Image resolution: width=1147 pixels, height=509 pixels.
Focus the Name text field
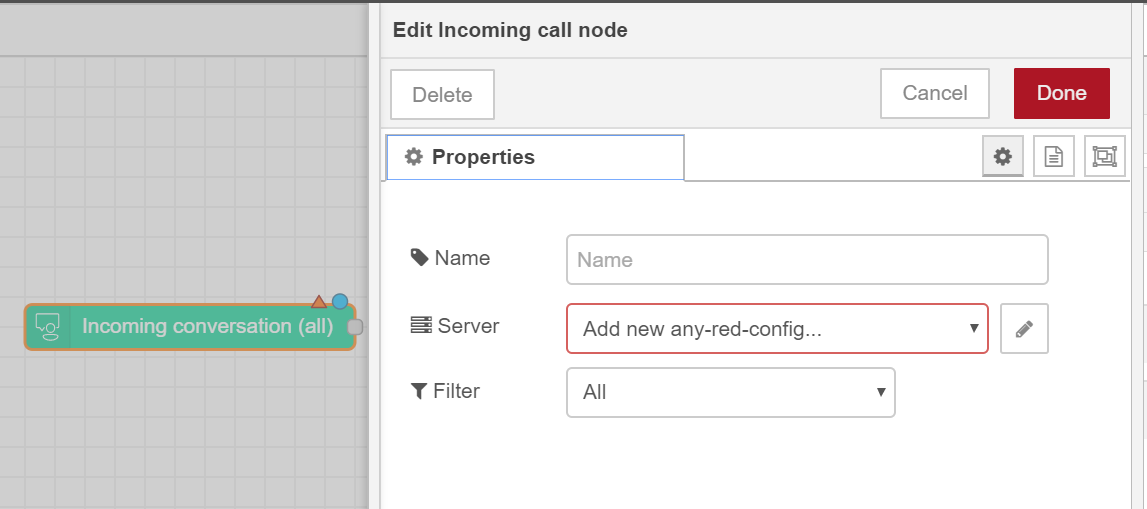pos(807,260)
